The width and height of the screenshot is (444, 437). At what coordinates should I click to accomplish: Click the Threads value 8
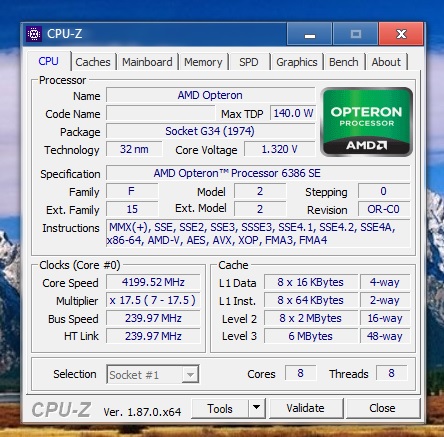392,373
